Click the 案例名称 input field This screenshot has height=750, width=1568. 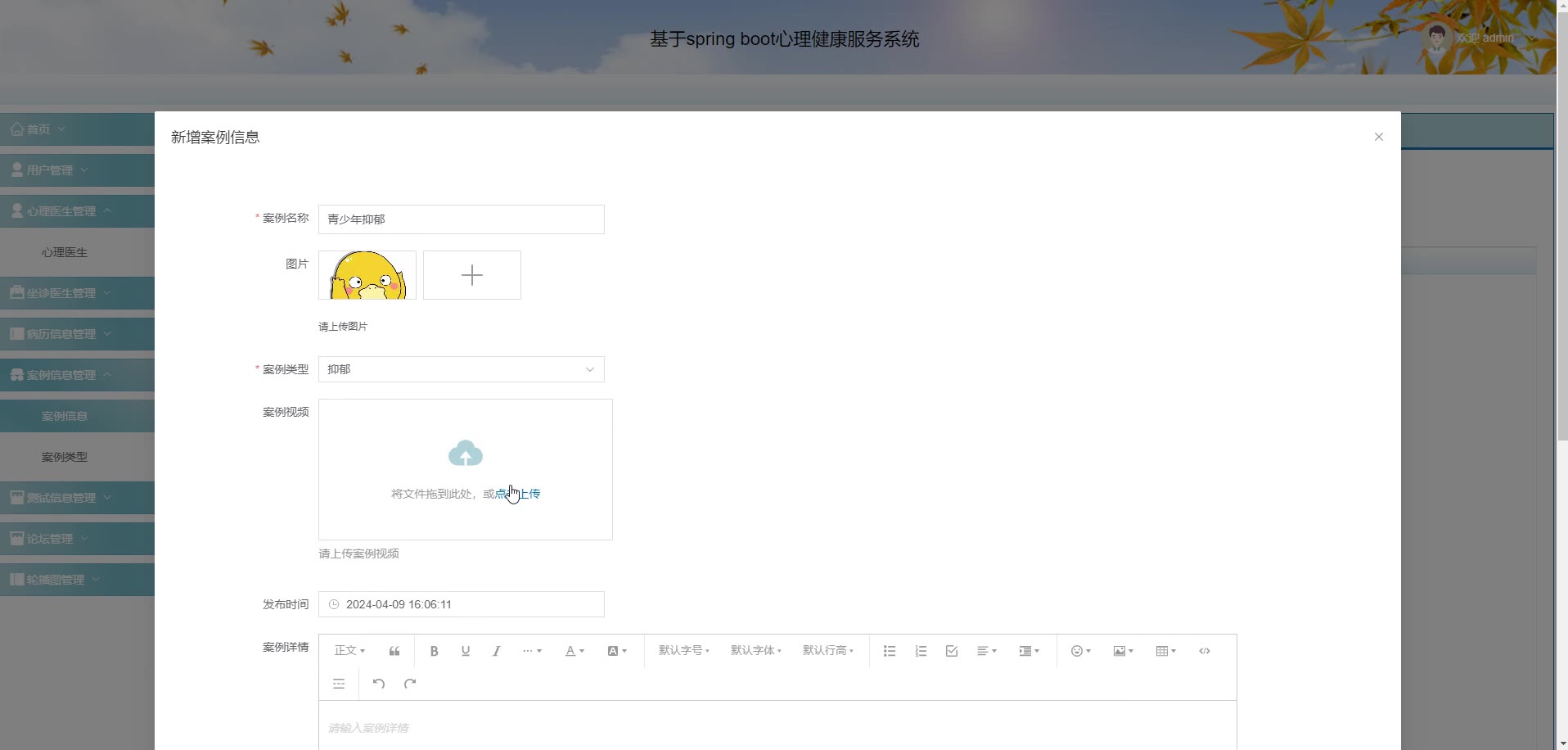click(x=462, y=219)
